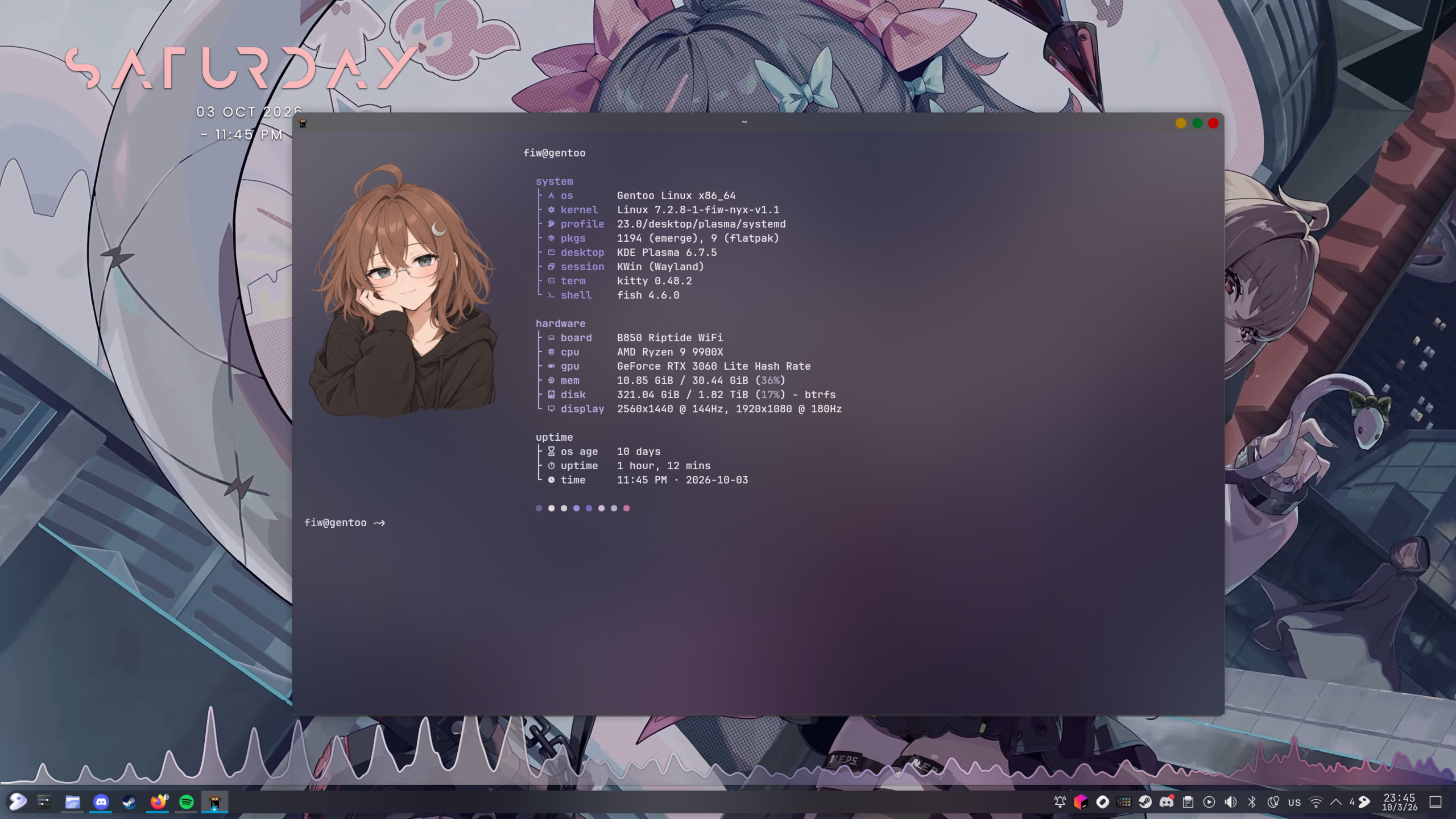Click the pink color dot at the end of the palette row
Image resolution: width=1456 pixels, height=819 pixels.
click(626, 508)
